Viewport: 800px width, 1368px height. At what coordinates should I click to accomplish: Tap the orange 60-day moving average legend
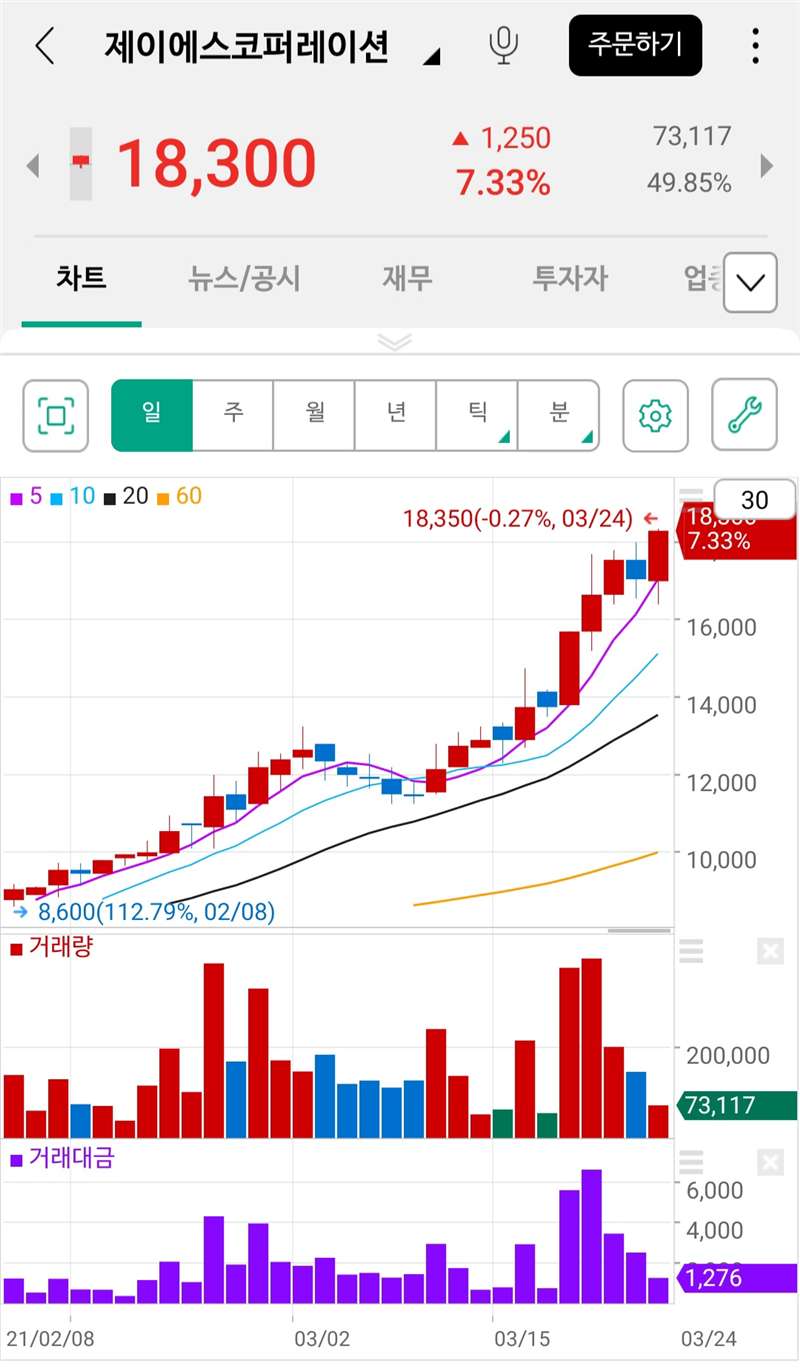coord(178,496)
